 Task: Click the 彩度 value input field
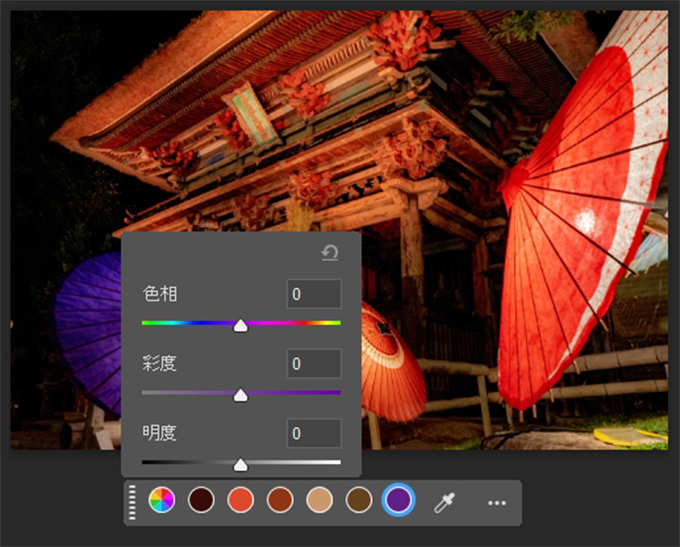(314, 364)
